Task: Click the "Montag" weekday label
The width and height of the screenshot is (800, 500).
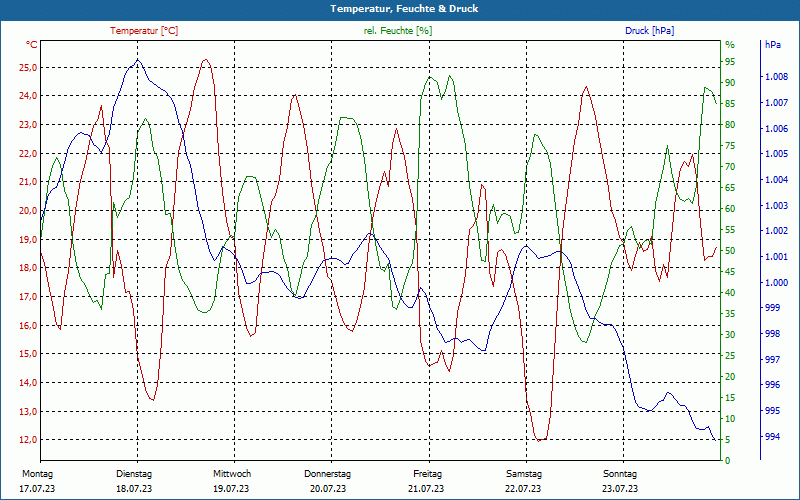Action: (x=38, y=474)
